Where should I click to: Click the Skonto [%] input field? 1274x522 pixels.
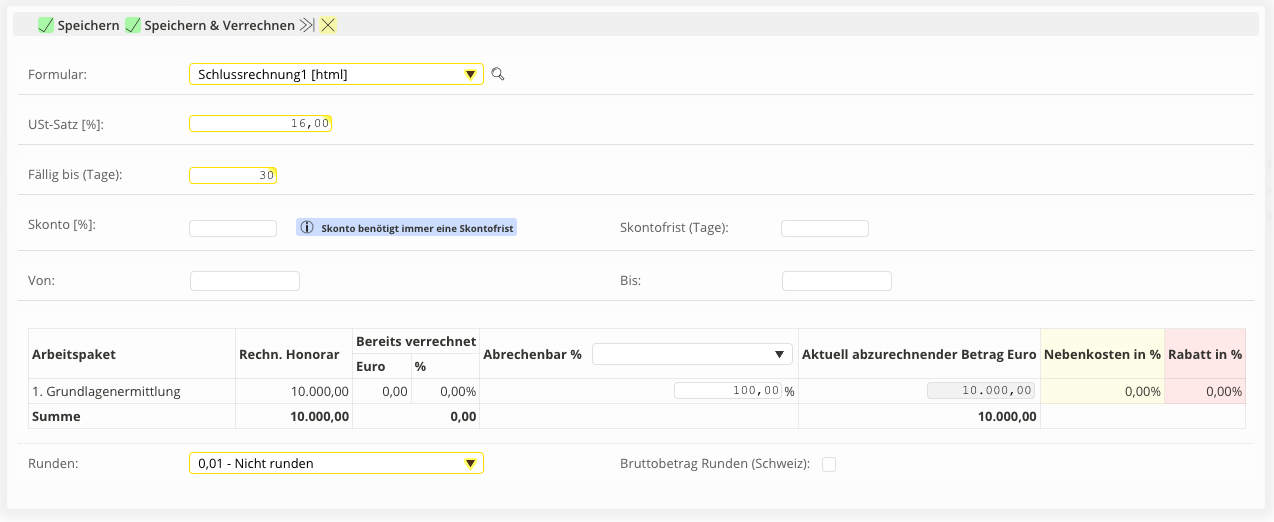(x=233, y=228)
